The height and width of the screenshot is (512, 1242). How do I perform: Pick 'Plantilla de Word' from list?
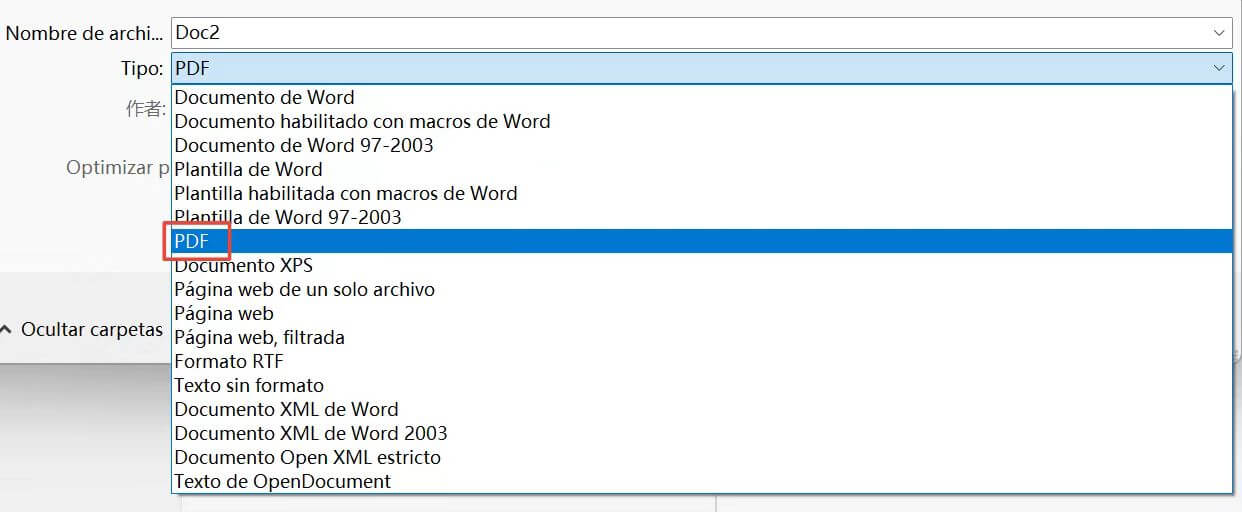coord(702,169)
